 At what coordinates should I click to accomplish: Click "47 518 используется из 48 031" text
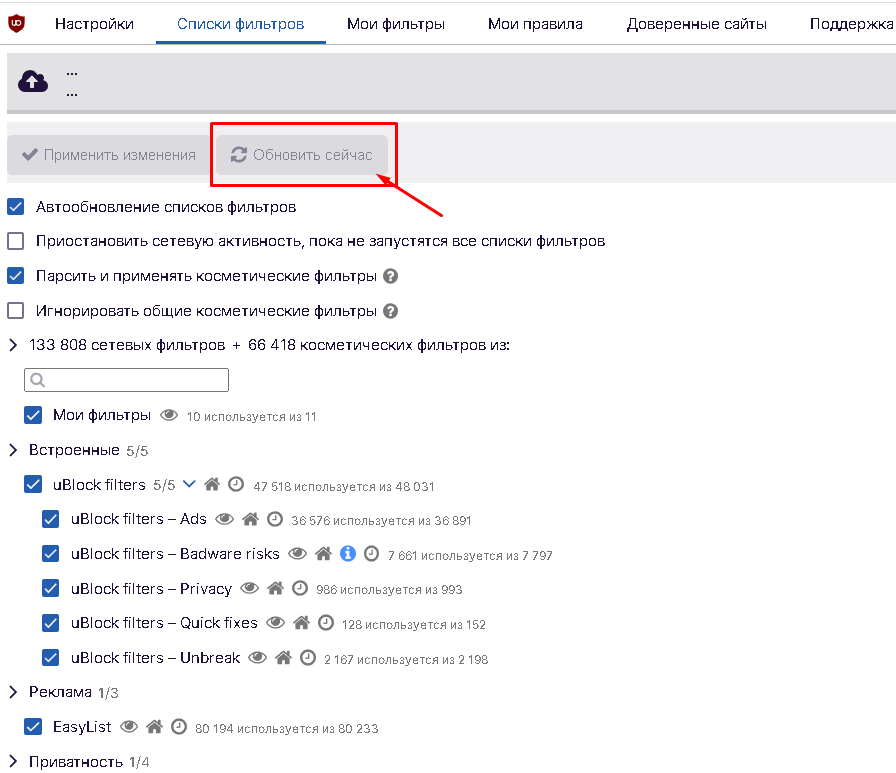pos(344,486)
